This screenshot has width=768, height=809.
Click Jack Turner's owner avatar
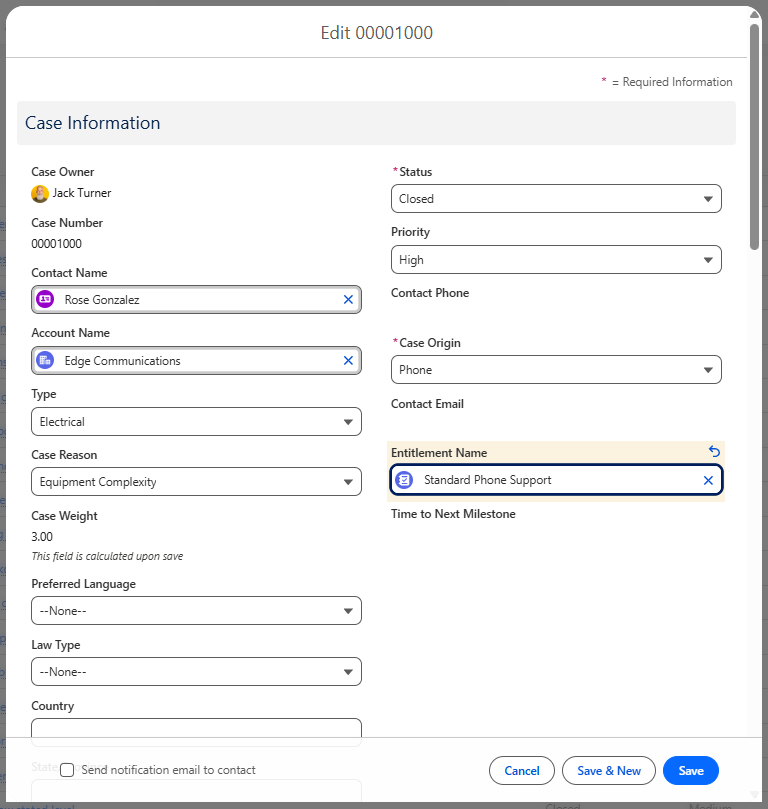(x=40, y=194)
